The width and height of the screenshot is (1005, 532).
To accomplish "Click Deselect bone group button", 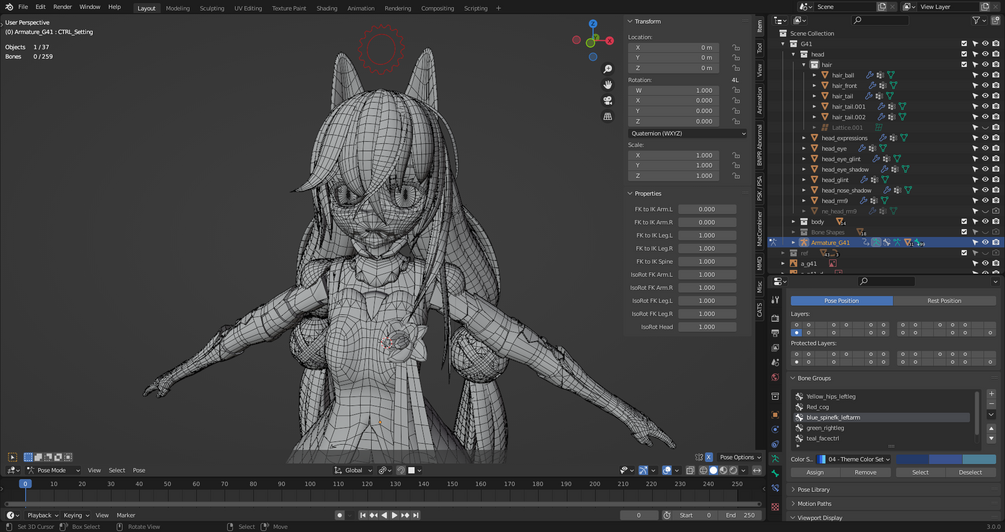I will tap(970, 472).
